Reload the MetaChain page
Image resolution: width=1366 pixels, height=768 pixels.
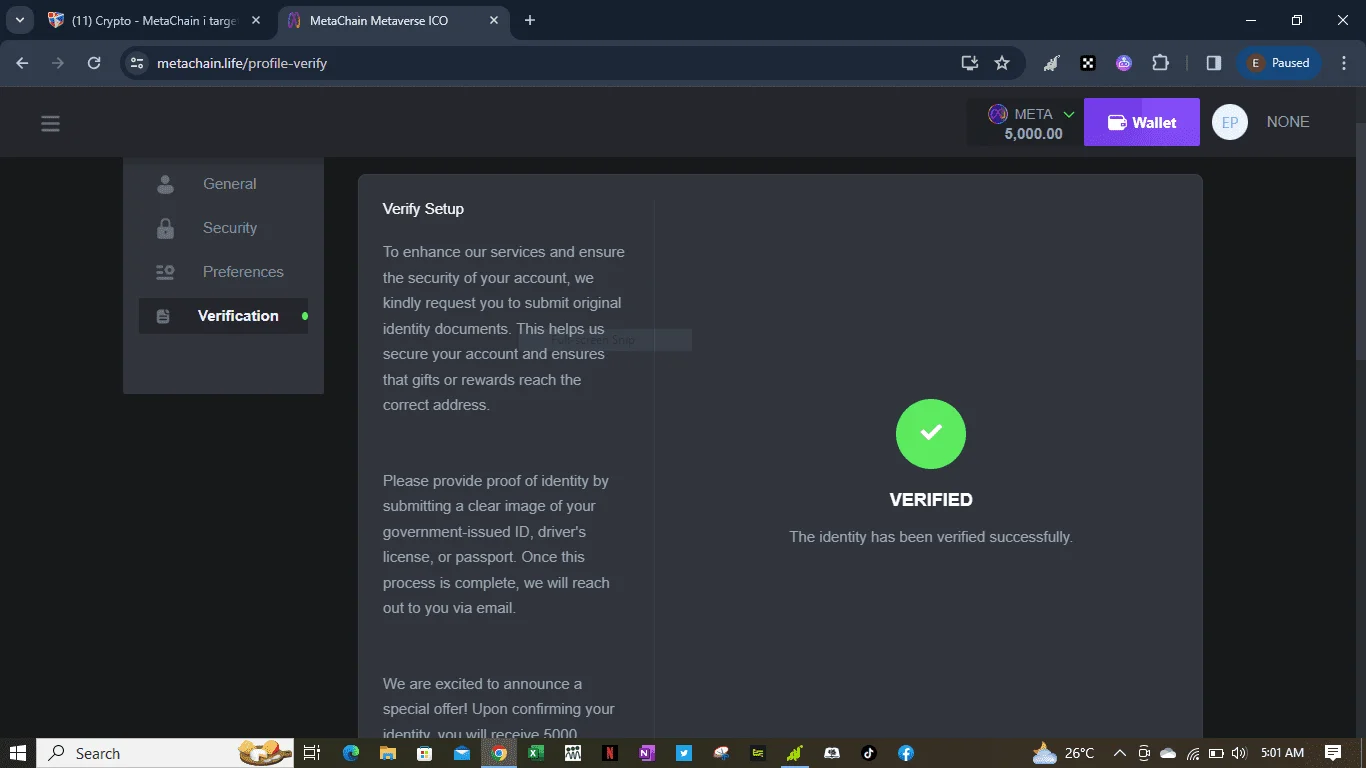[x=94, y=63]
